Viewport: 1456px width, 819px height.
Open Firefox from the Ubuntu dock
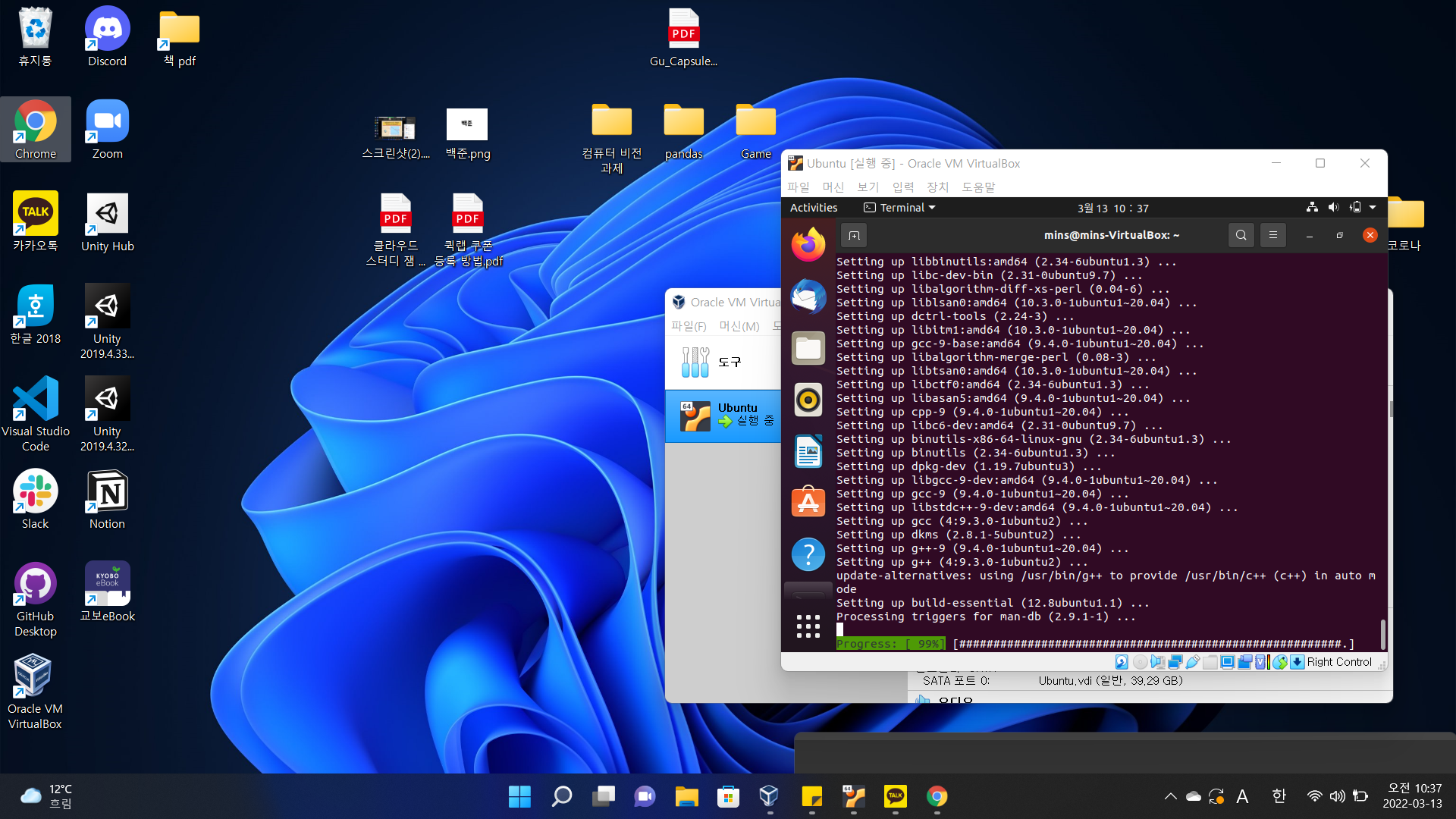(x=808, y=245)
